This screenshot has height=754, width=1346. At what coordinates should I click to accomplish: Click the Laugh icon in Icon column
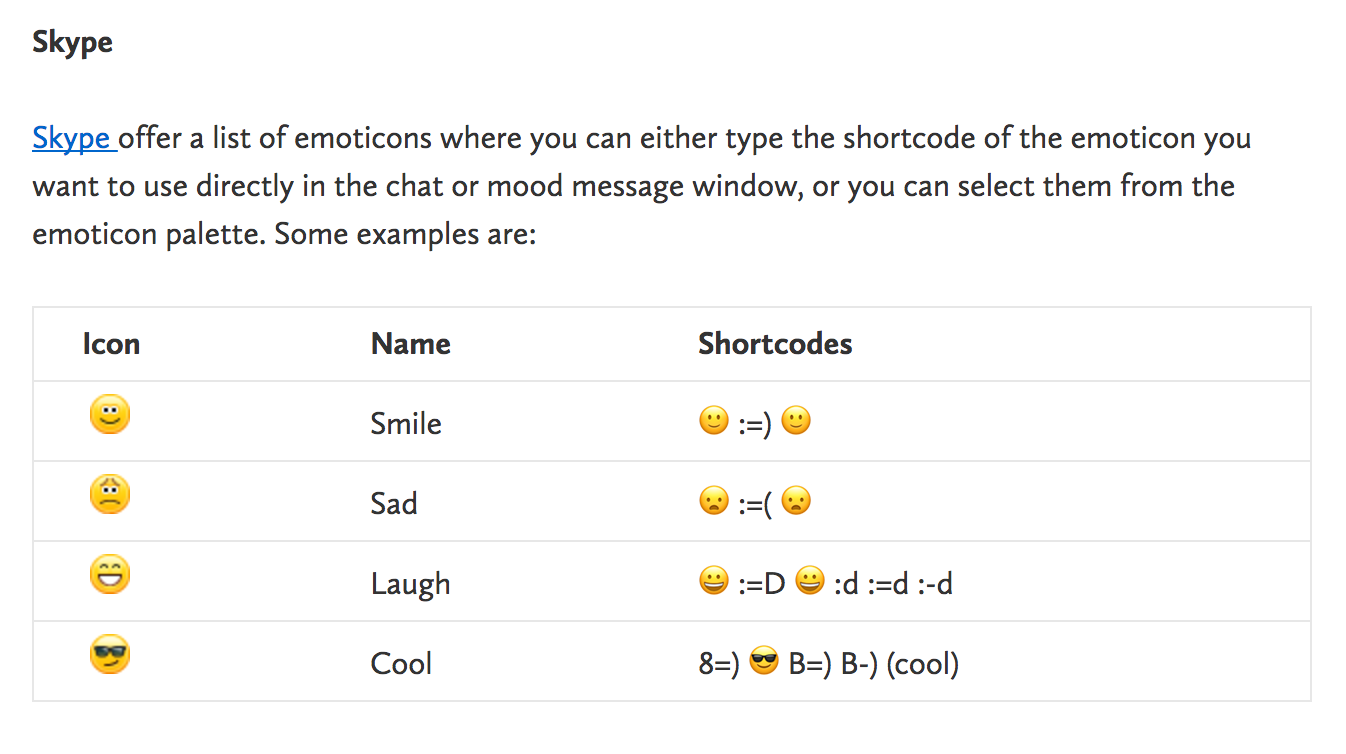[x=110, y=574]
